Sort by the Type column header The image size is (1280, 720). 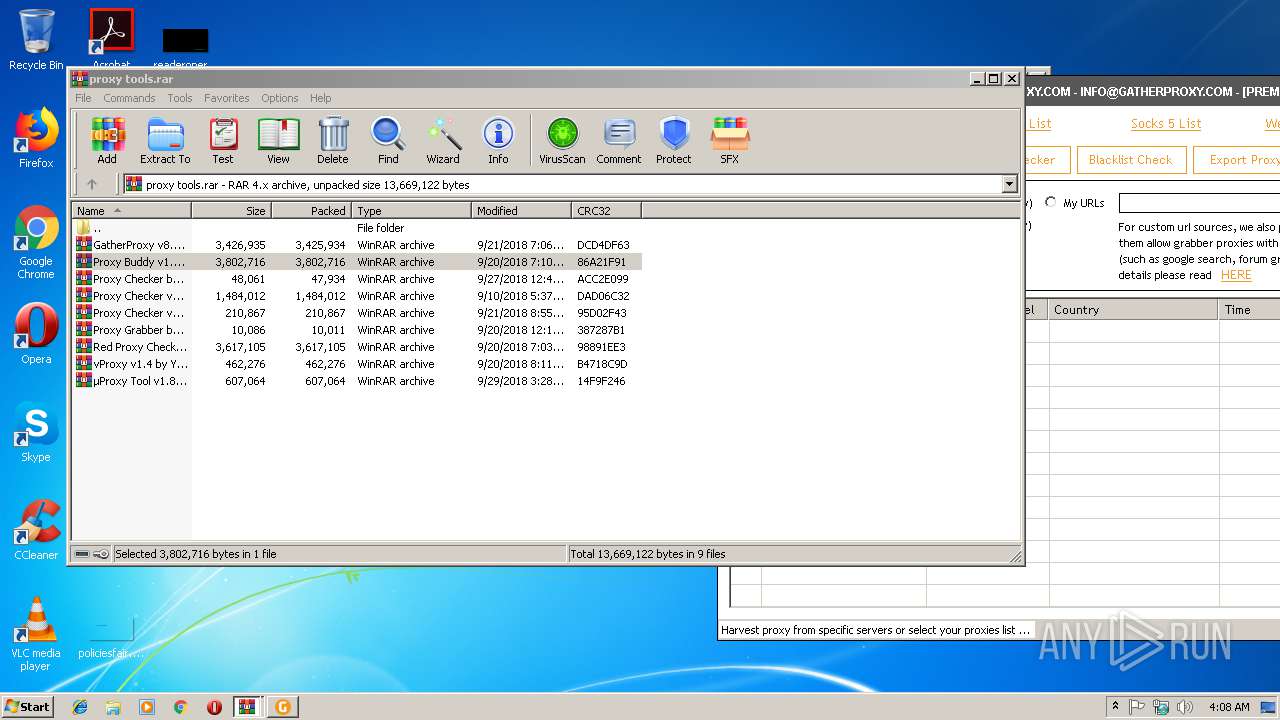click(411, 211)
